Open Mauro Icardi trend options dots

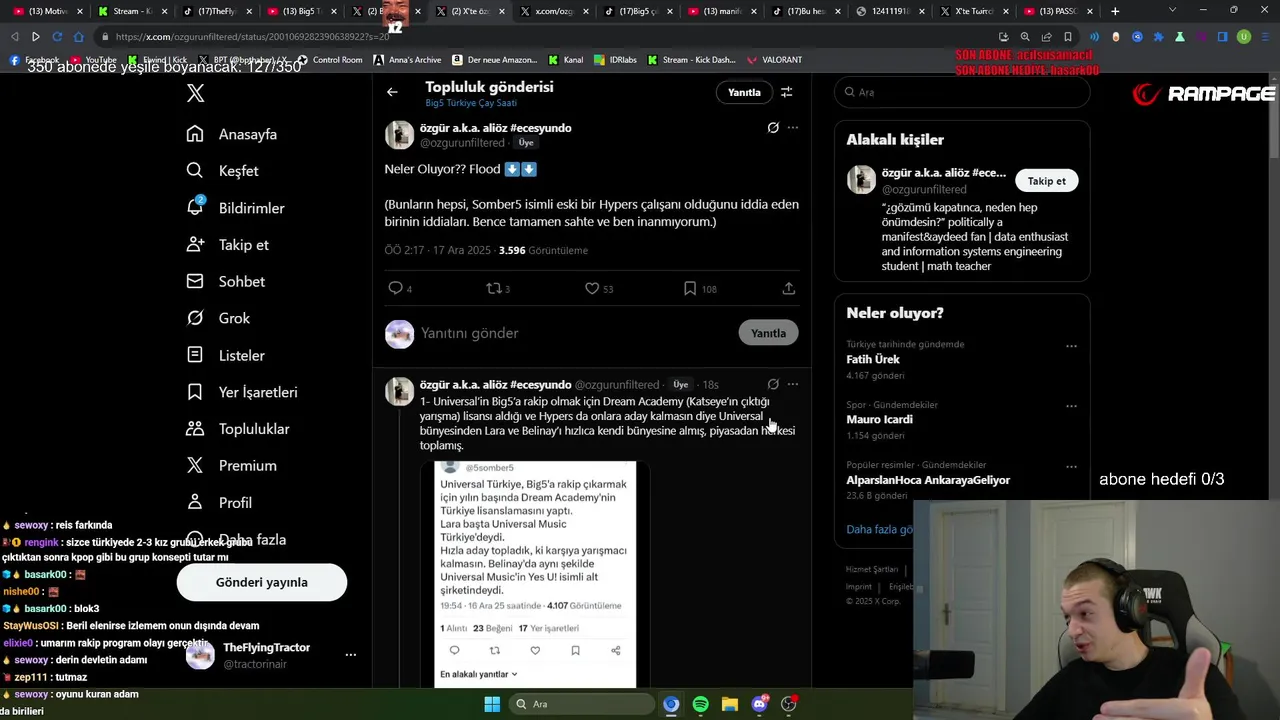tap(1071, 406)
